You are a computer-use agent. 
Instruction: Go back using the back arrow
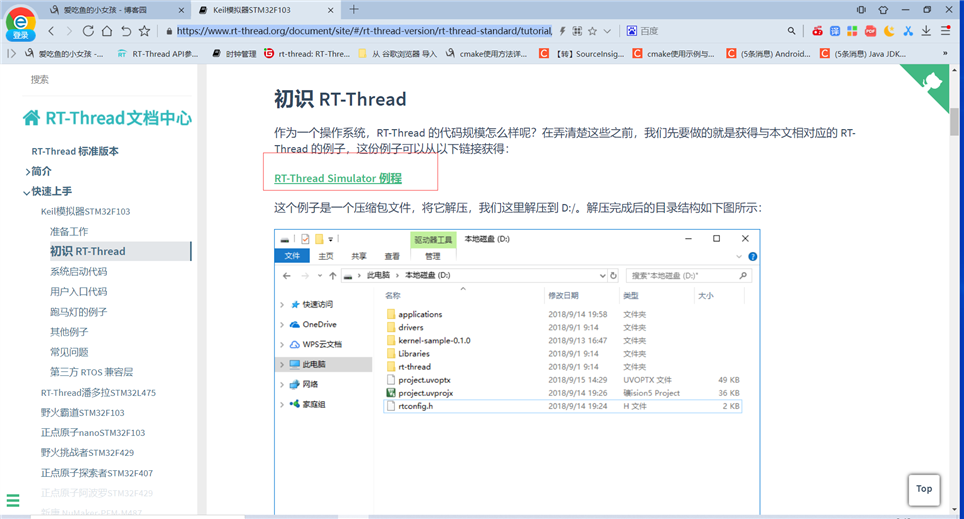[x=52, y=31]
